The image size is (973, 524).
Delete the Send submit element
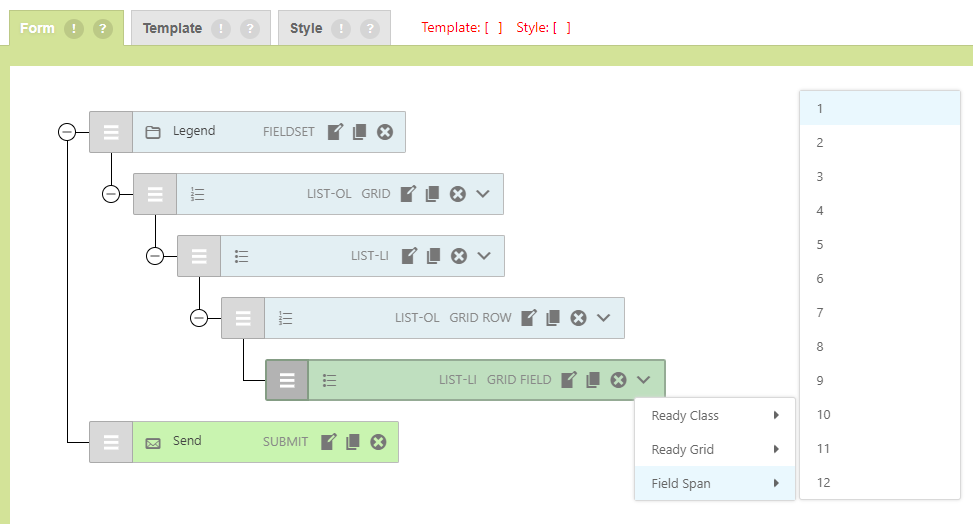[x=378, y=442]
